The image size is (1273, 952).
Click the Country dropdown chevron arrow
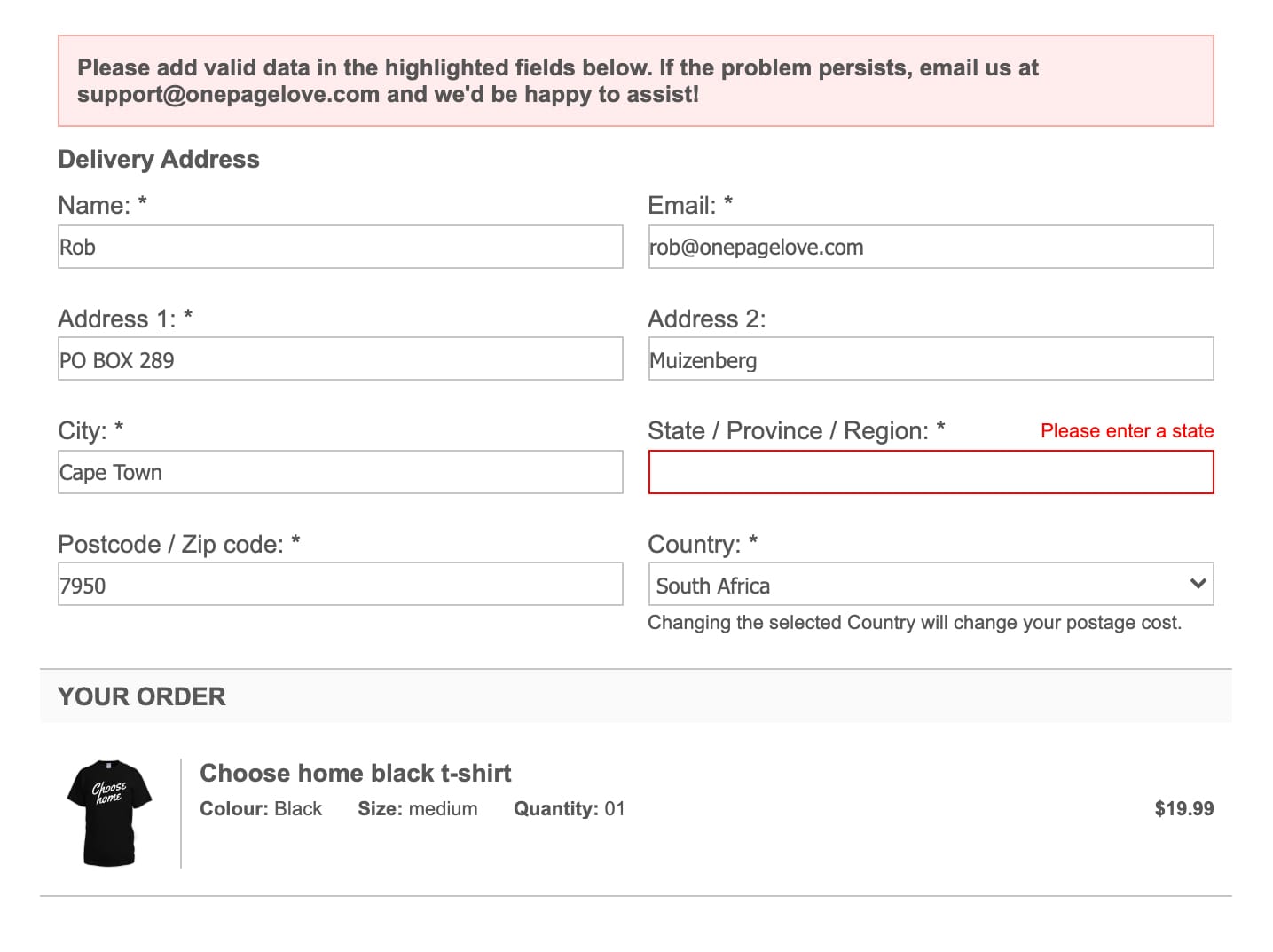pyautogui.click(x=1197, y=584)
